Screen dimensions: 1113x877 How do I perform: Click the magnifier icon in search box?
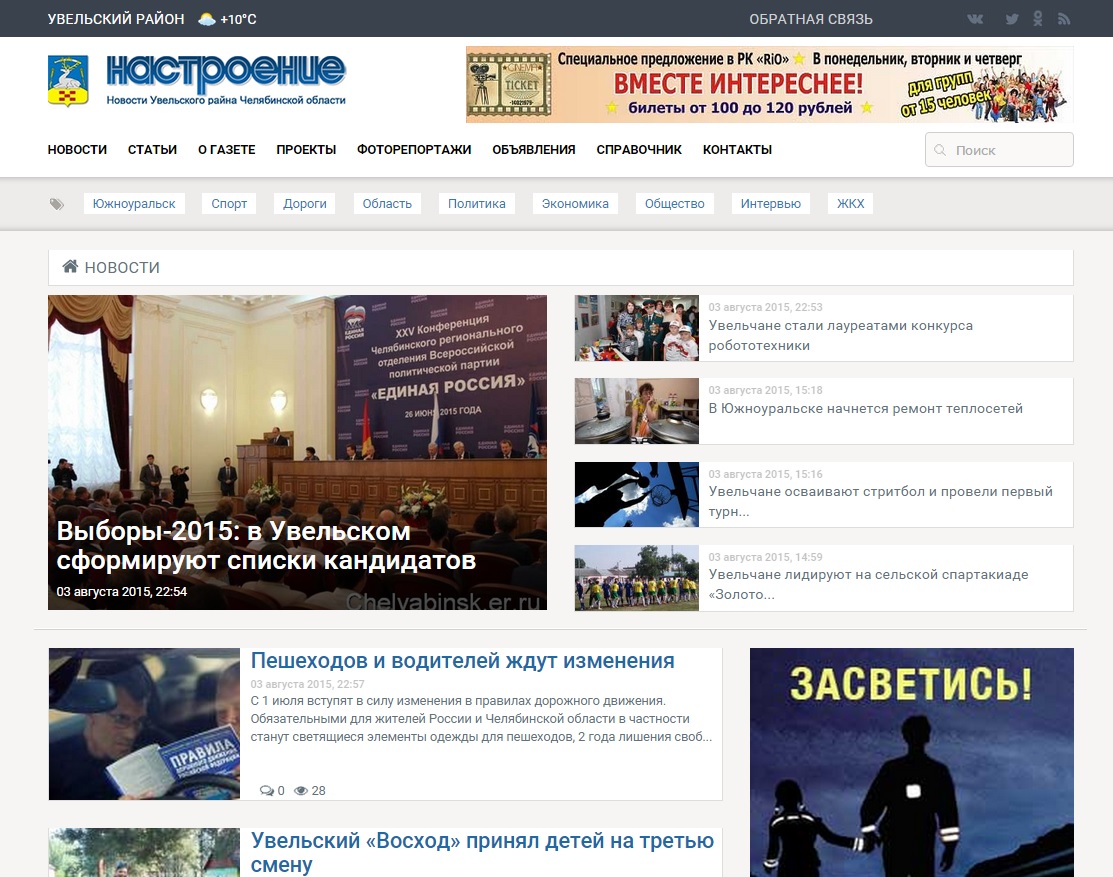[x=941, y=150]
